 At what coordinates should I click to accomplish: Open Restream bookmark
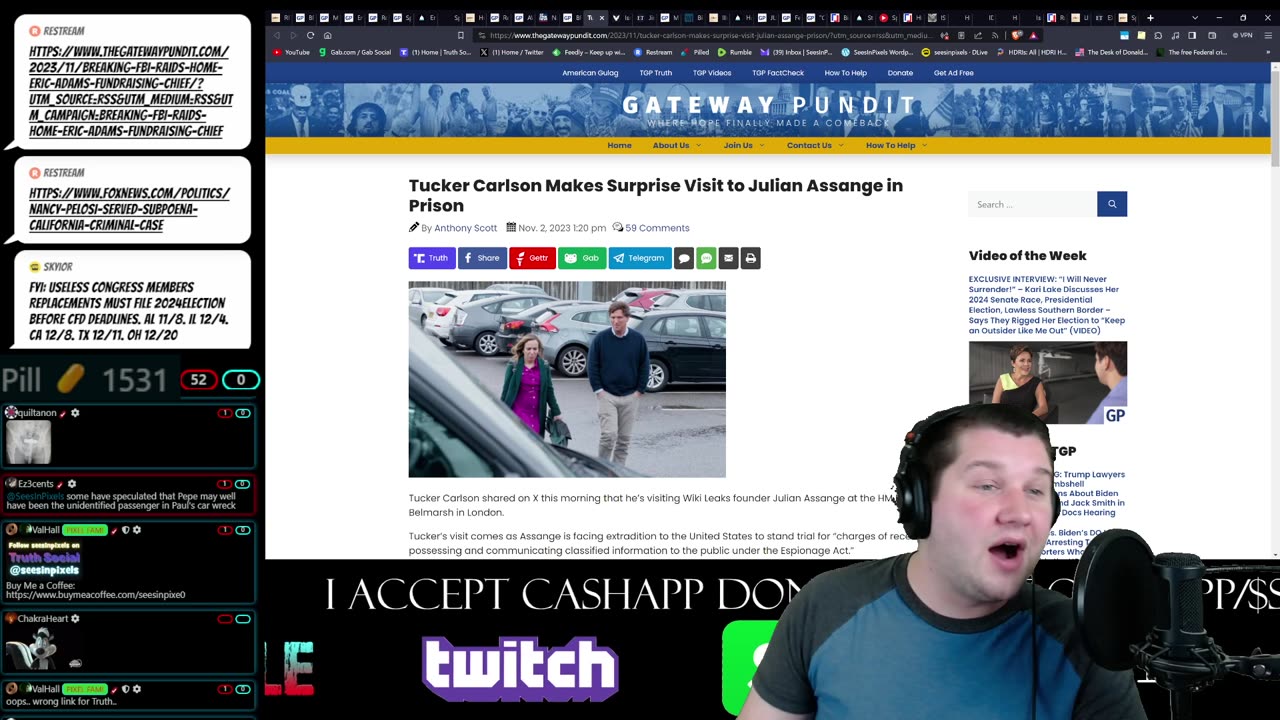pos(653,52)
